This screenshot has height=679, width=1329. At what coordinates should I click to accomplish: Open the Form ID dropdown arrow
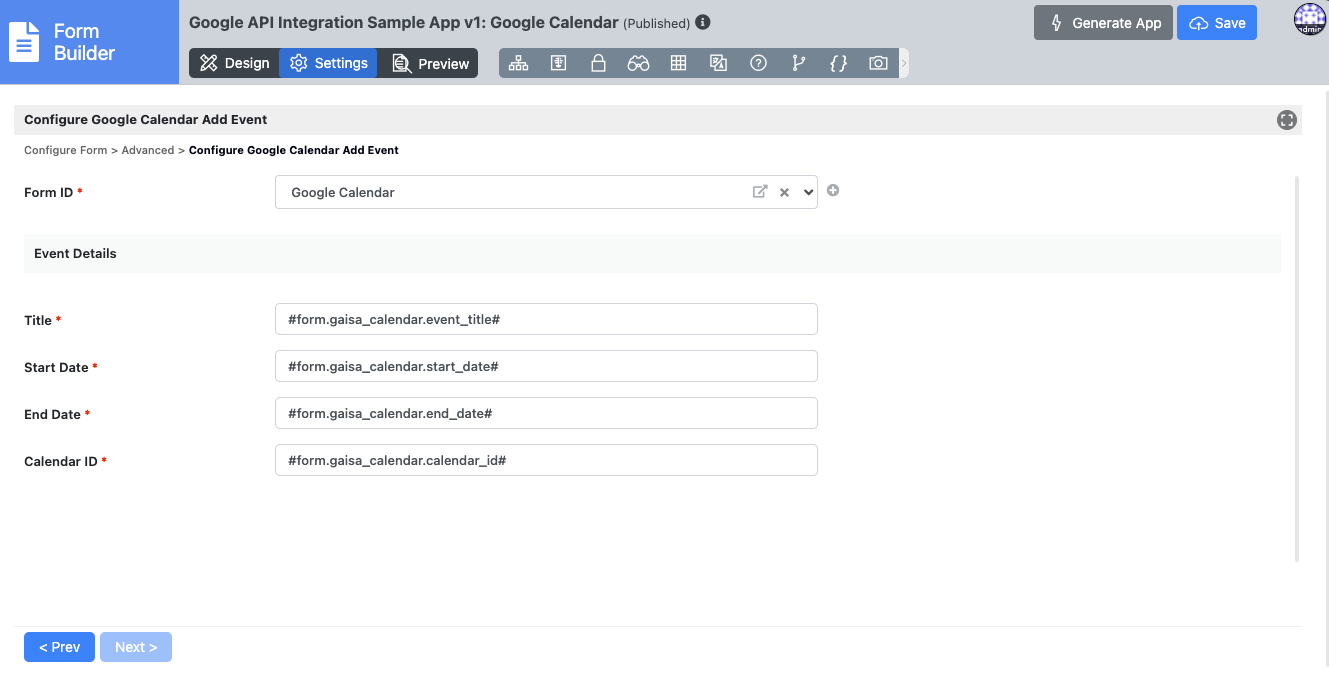tap(808, 192)
